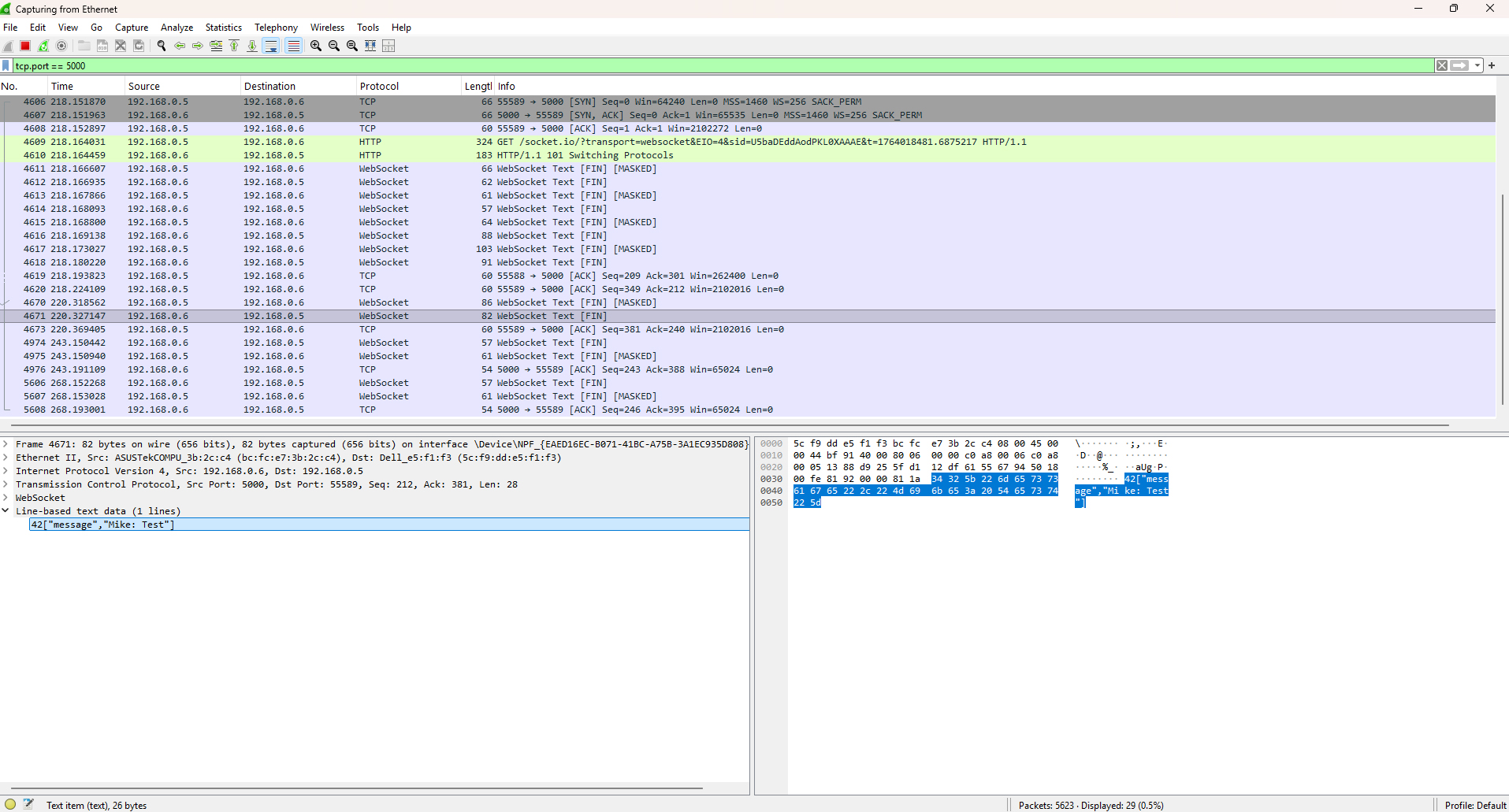
Task: Toggle packet list colorization
Action: tap(293, 46)
